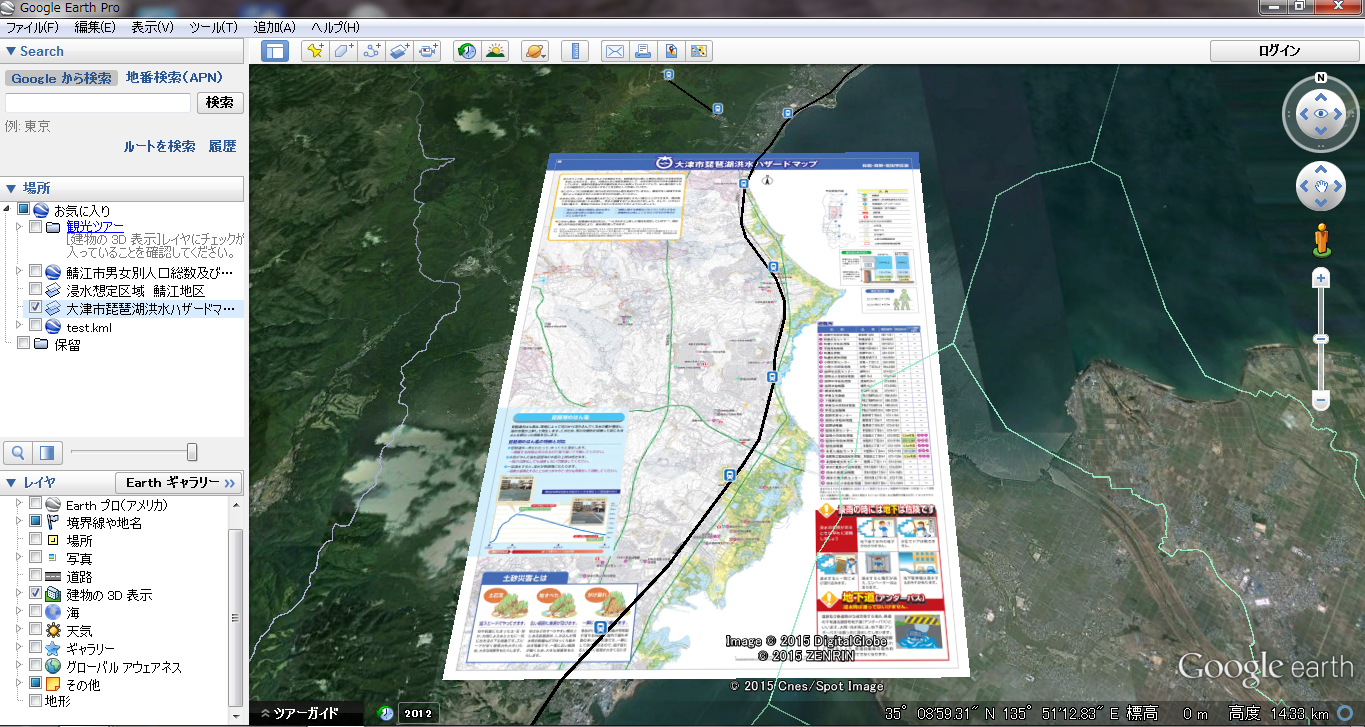Click the Email envelope icon

(x=615, y=51)
